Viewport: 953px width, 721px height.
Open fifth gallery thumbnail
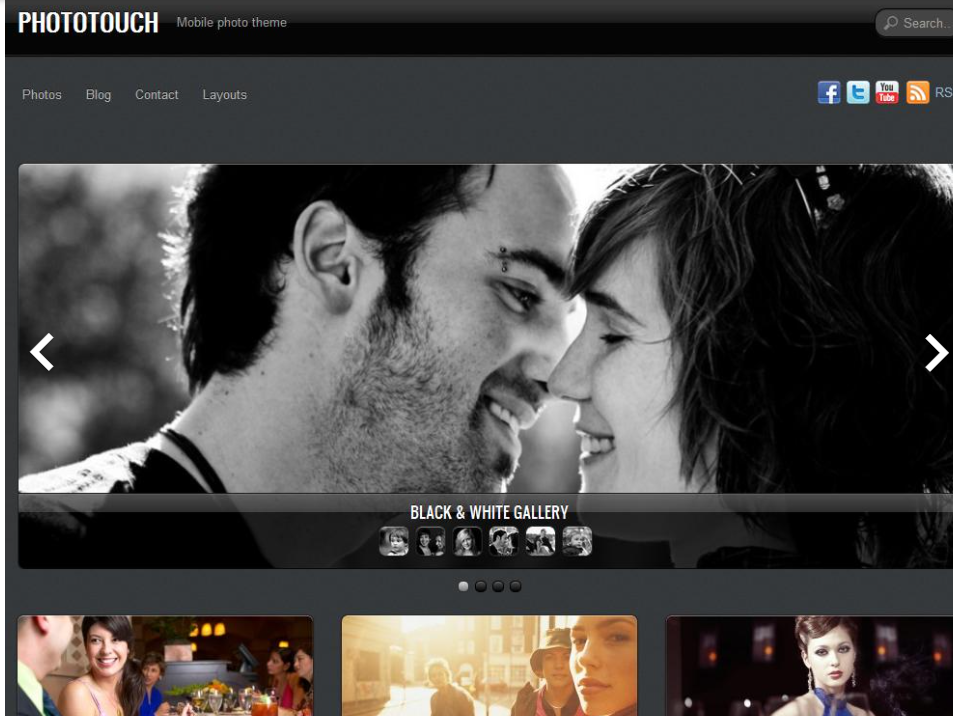(540, 541)
